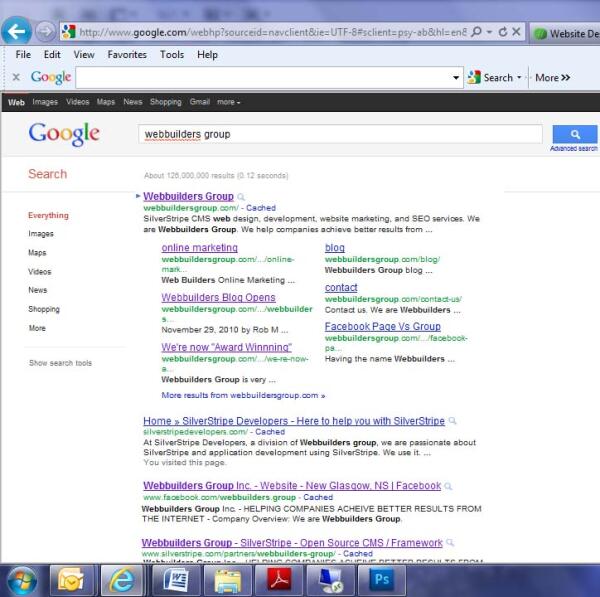Open the address bar autocomplete dropdown arrow
Viewport: 600px width, 597px height.
489,32
